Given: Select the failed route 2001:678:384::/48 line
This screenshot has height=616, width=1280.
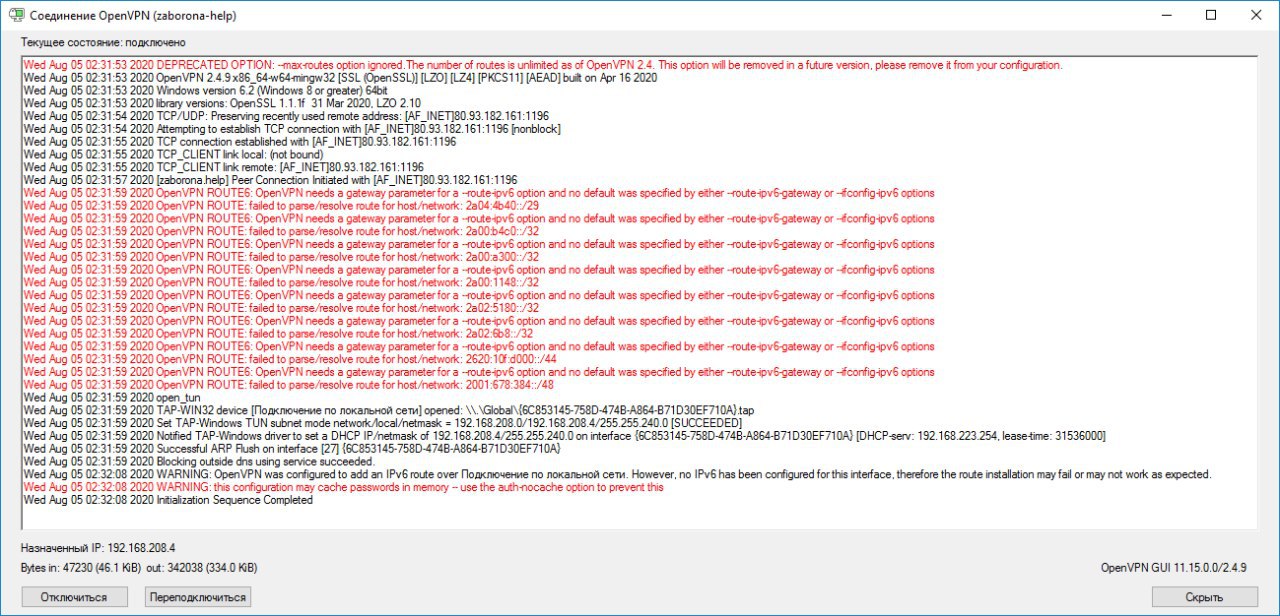Looking at the screenshot, I should (288, 385).
